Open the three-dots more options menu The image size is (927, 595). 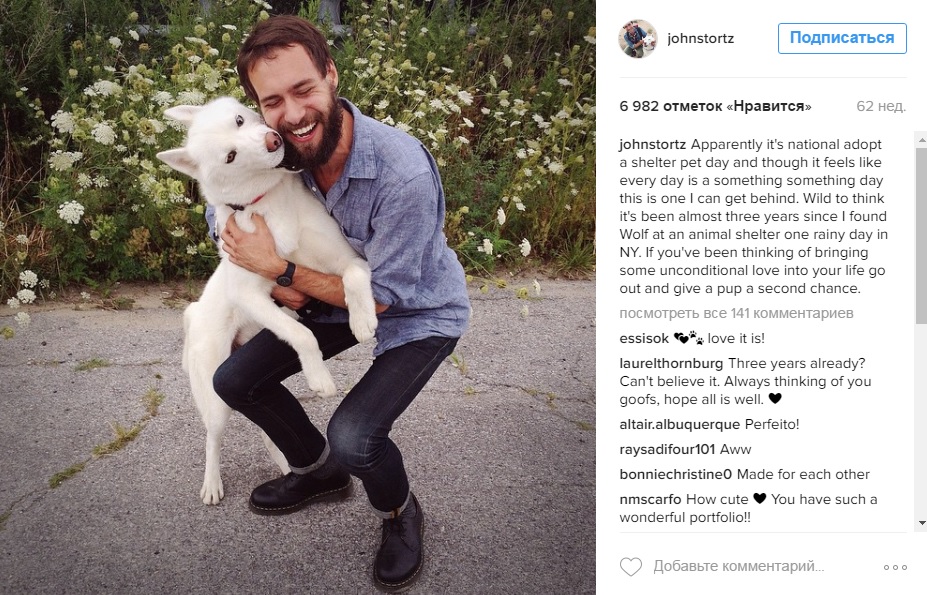[895, 567]
